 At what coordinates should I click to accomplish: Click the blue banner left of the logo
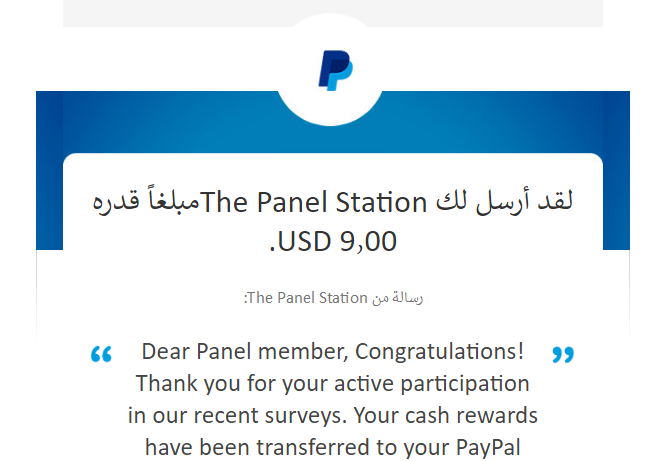coord(150,122)
